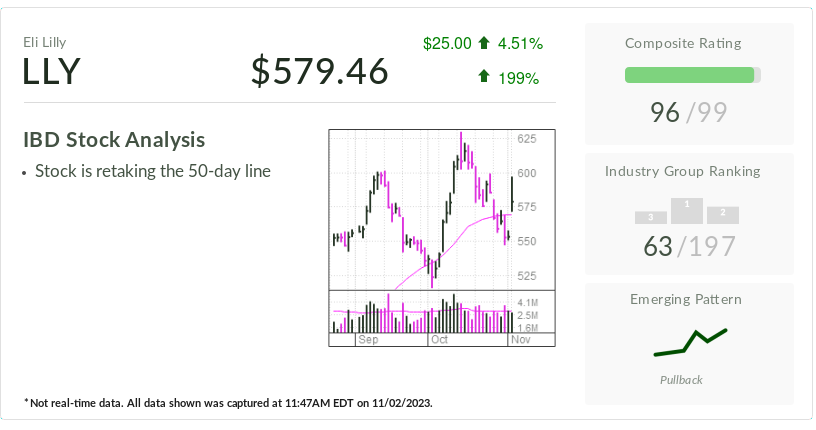Click the LLY ticker symbol

click(51, 72)
